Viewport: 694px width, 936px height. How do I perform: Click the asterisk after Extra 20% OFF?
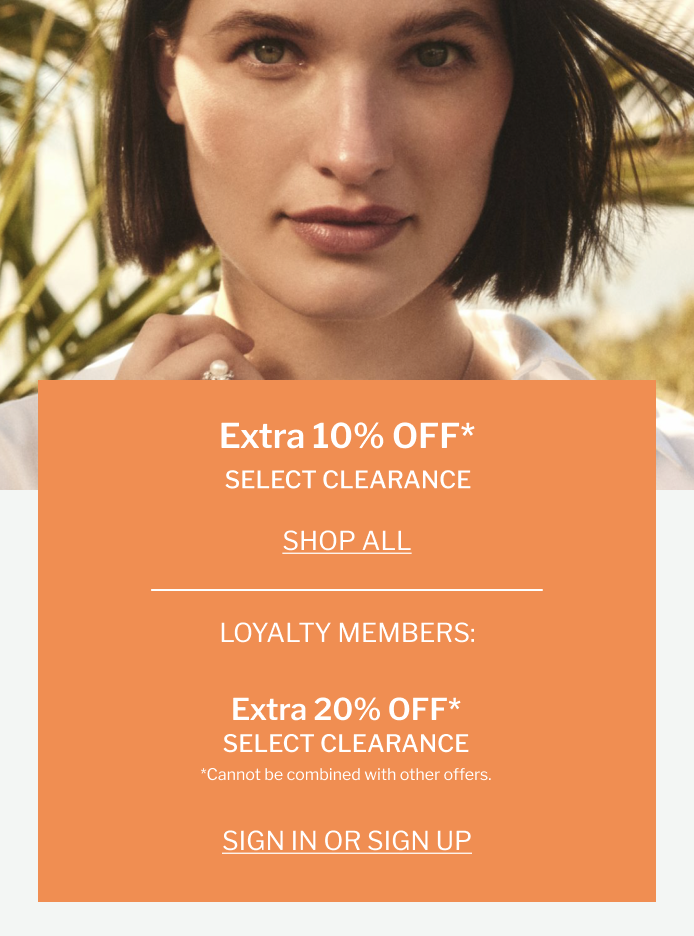click(x=455, y=704)
